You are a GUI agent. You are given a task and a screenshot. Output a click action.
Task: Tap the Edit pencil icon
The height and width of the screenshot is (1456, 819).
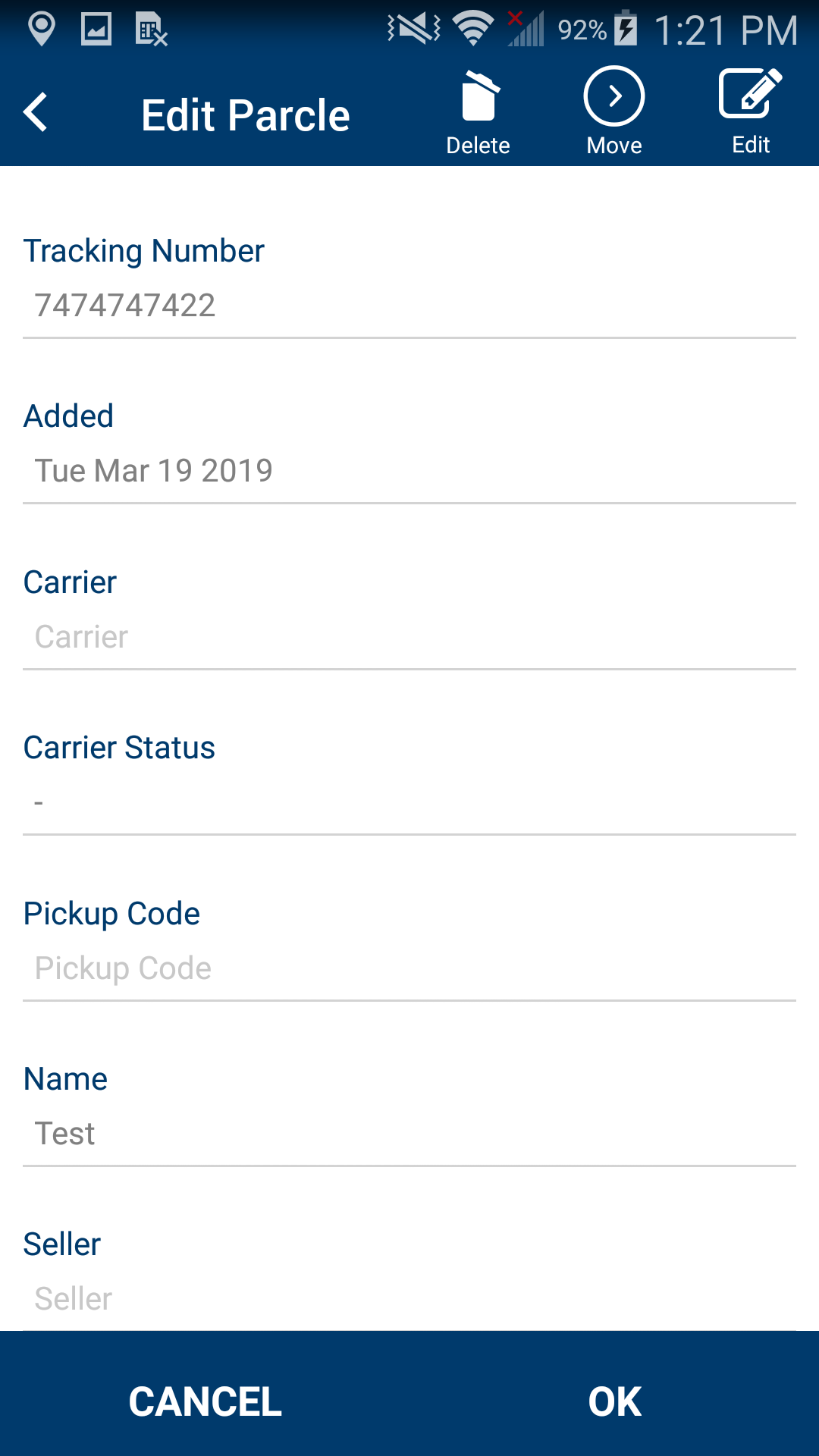coord(750,96)
